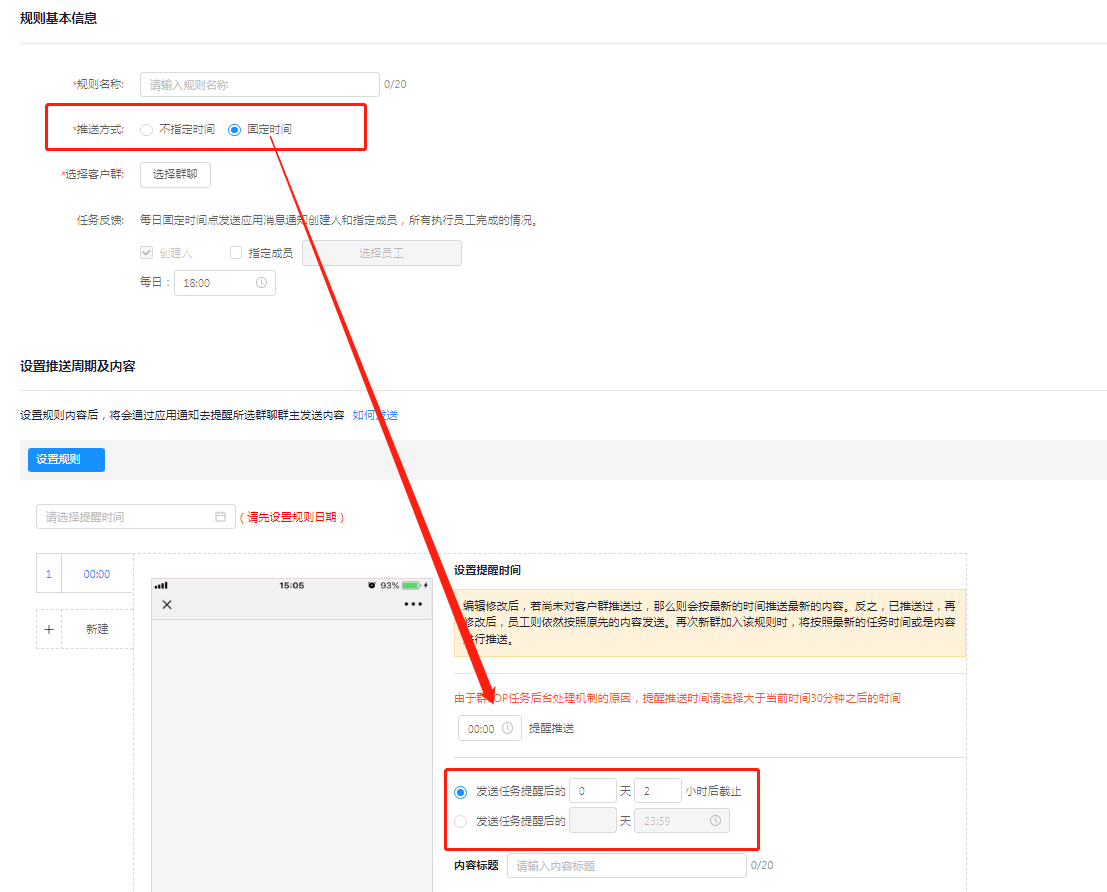This screenshot has height=892, width=1107.
Task: Open the 00:00 提醒推送 time picker
Action: tap(489, 728)
